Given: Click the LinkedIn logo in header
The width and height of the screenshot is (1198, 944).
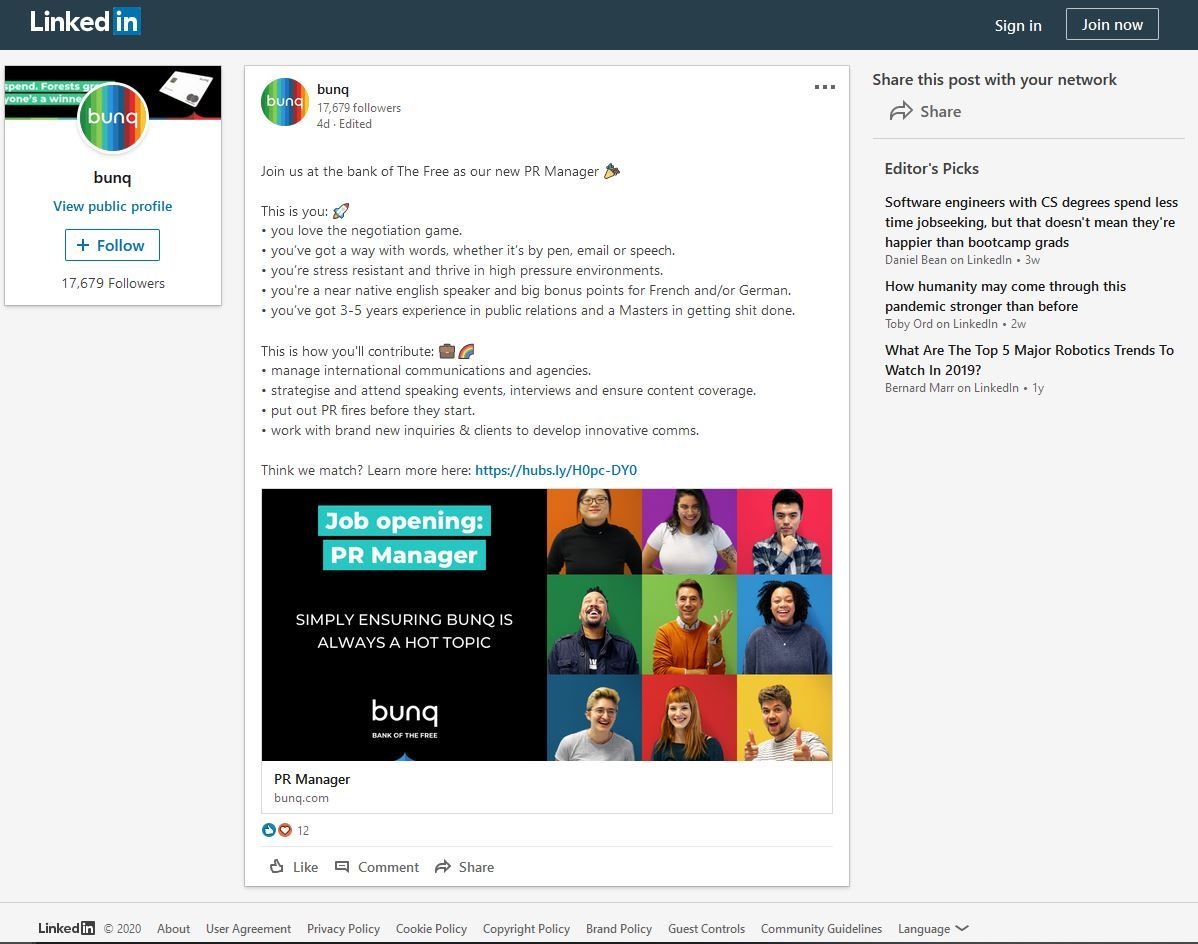Looking at the screenshot, I should point(85,21).
